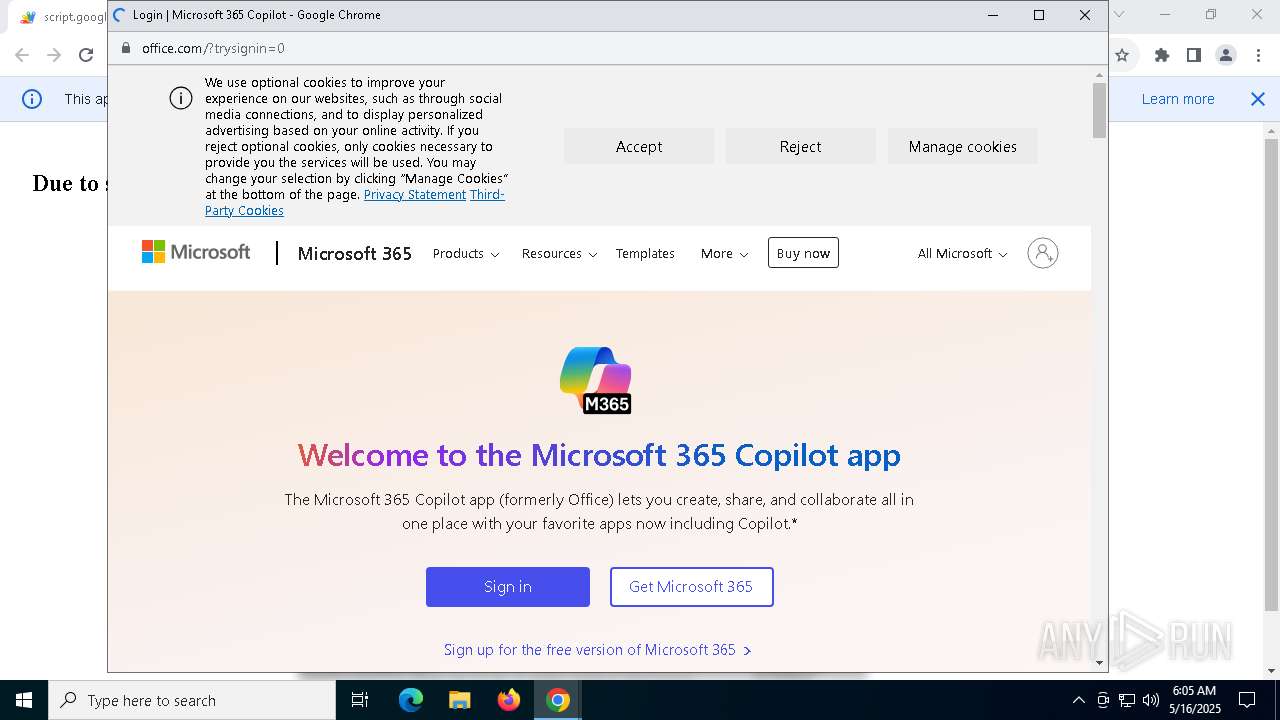
Task: Click the cookie banner info icon
Action: tap(181, 98)
